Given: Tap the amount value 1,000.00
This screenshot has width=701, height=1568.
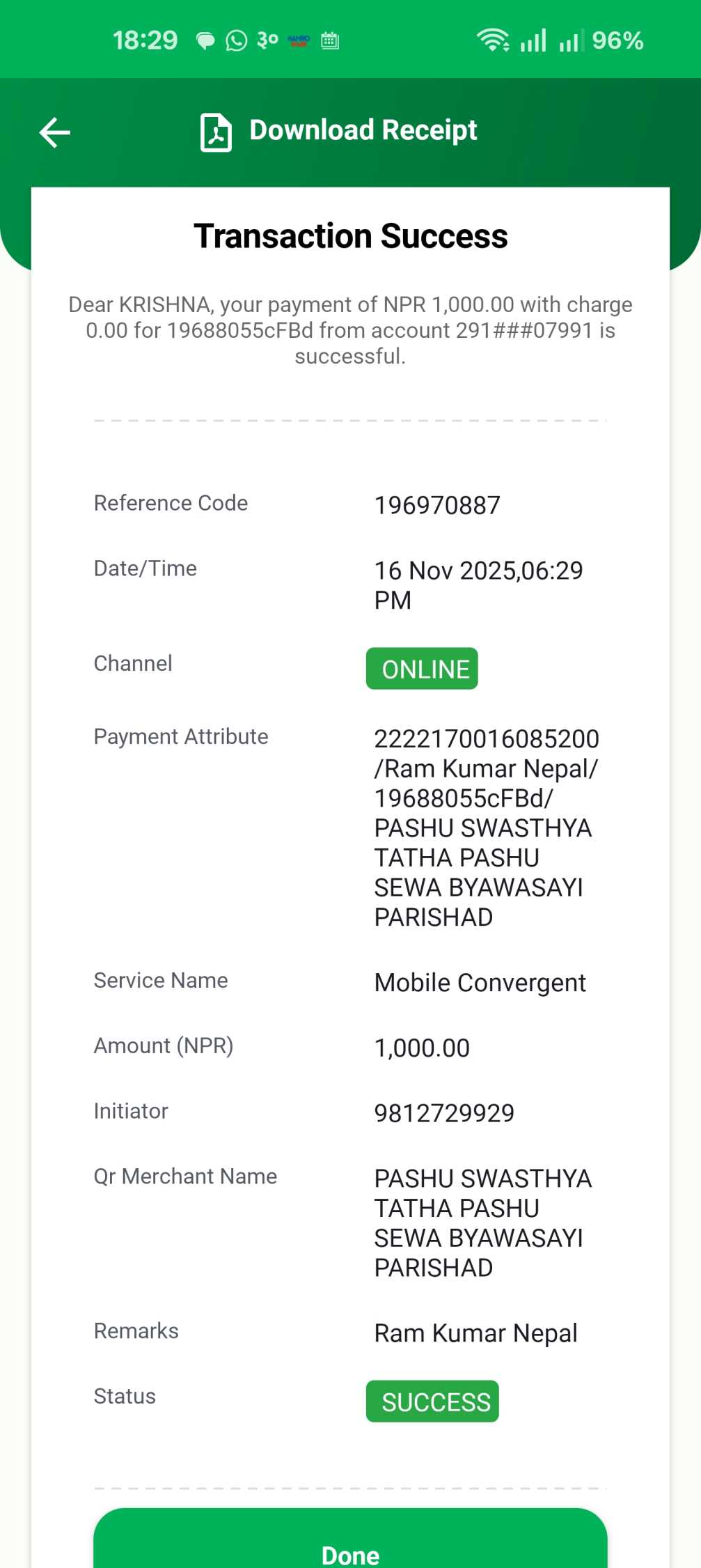Looking at the screenshot, I should pyautogui.click(x=422, y=1048).
